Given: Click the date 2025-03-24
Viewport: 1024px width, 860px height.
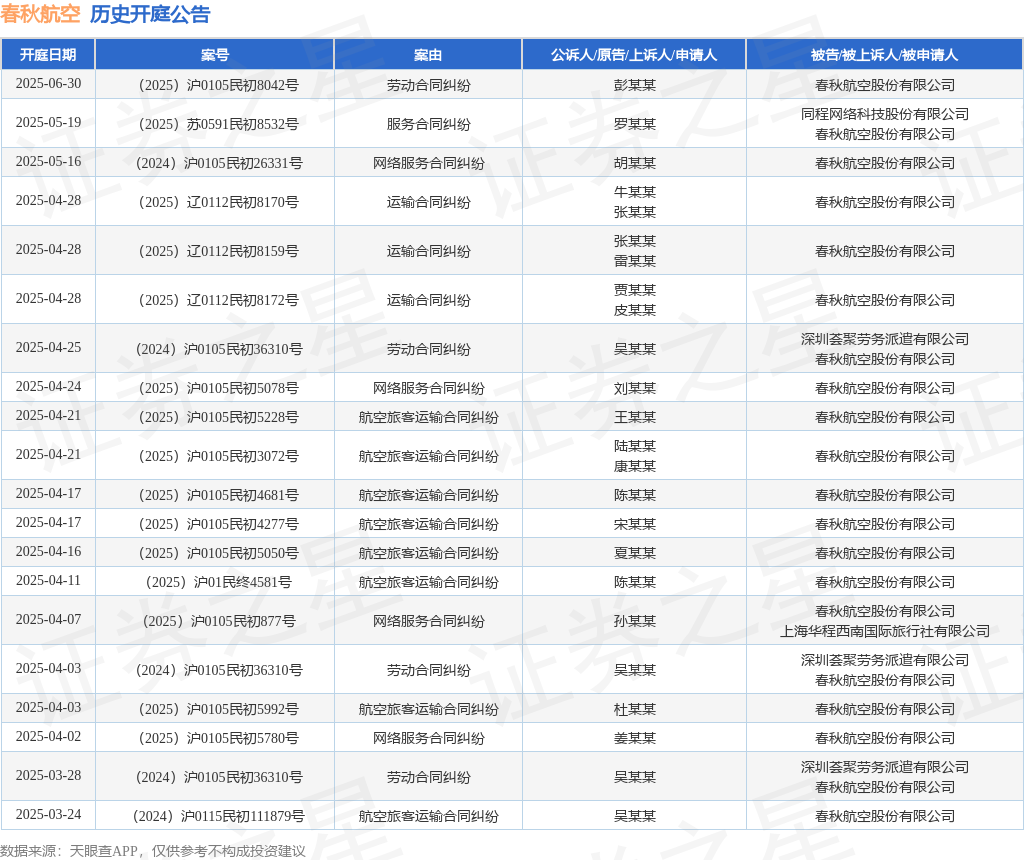Looking at the screenshot, I should pyautogui.click(x=48, y=814).
